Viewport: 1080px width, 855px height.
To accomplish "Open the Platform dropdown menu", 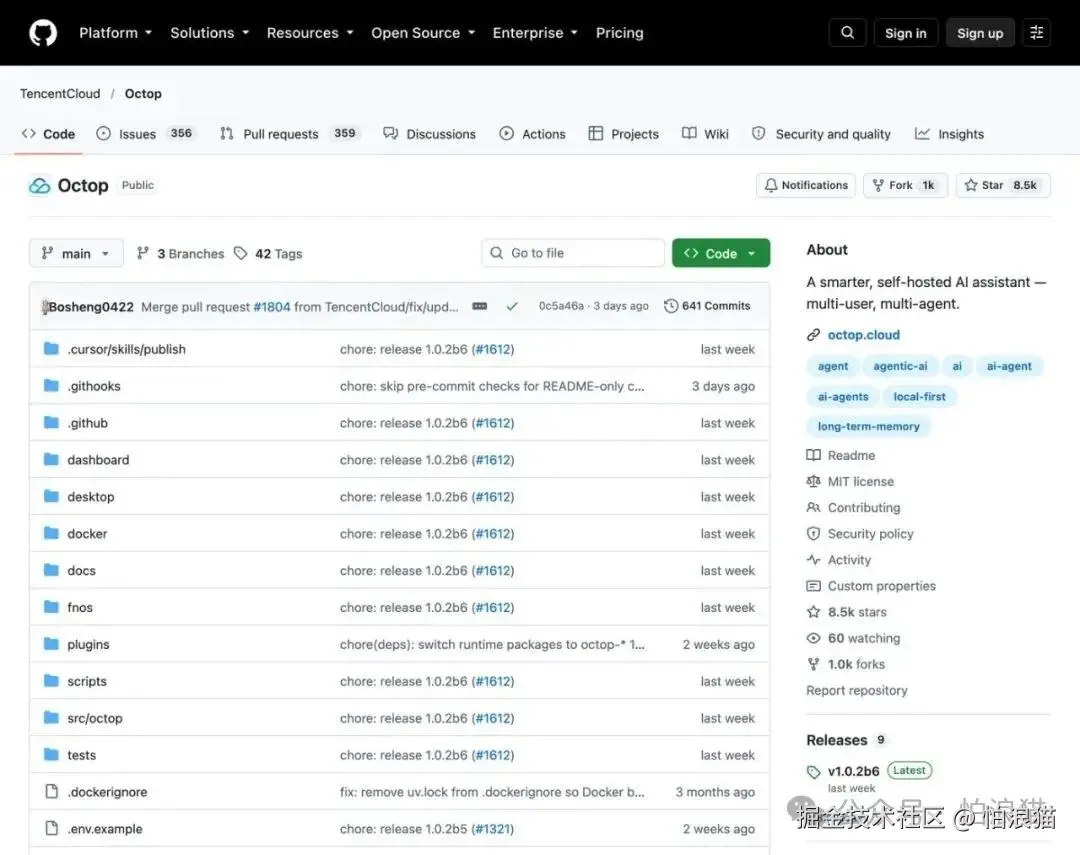I will [x=115, y=32].
